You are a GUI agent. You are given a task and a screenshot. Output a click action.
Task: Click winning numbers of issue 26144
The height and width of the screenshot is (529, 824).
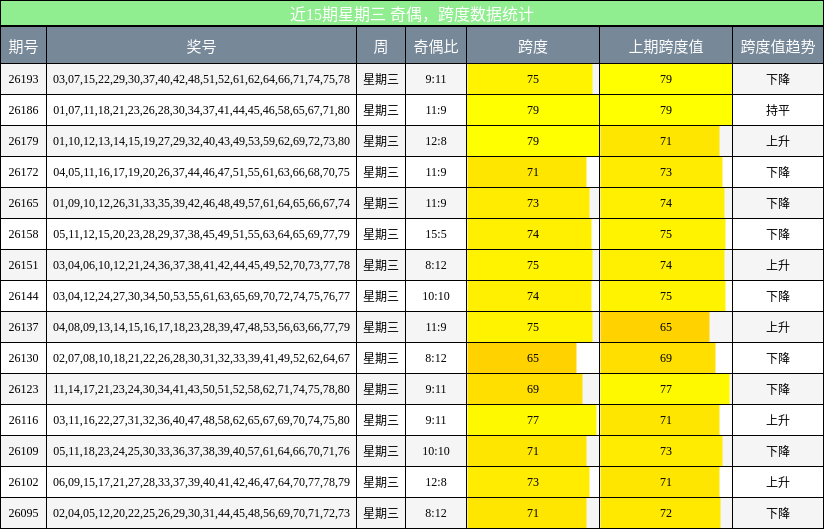pos(201,296)
